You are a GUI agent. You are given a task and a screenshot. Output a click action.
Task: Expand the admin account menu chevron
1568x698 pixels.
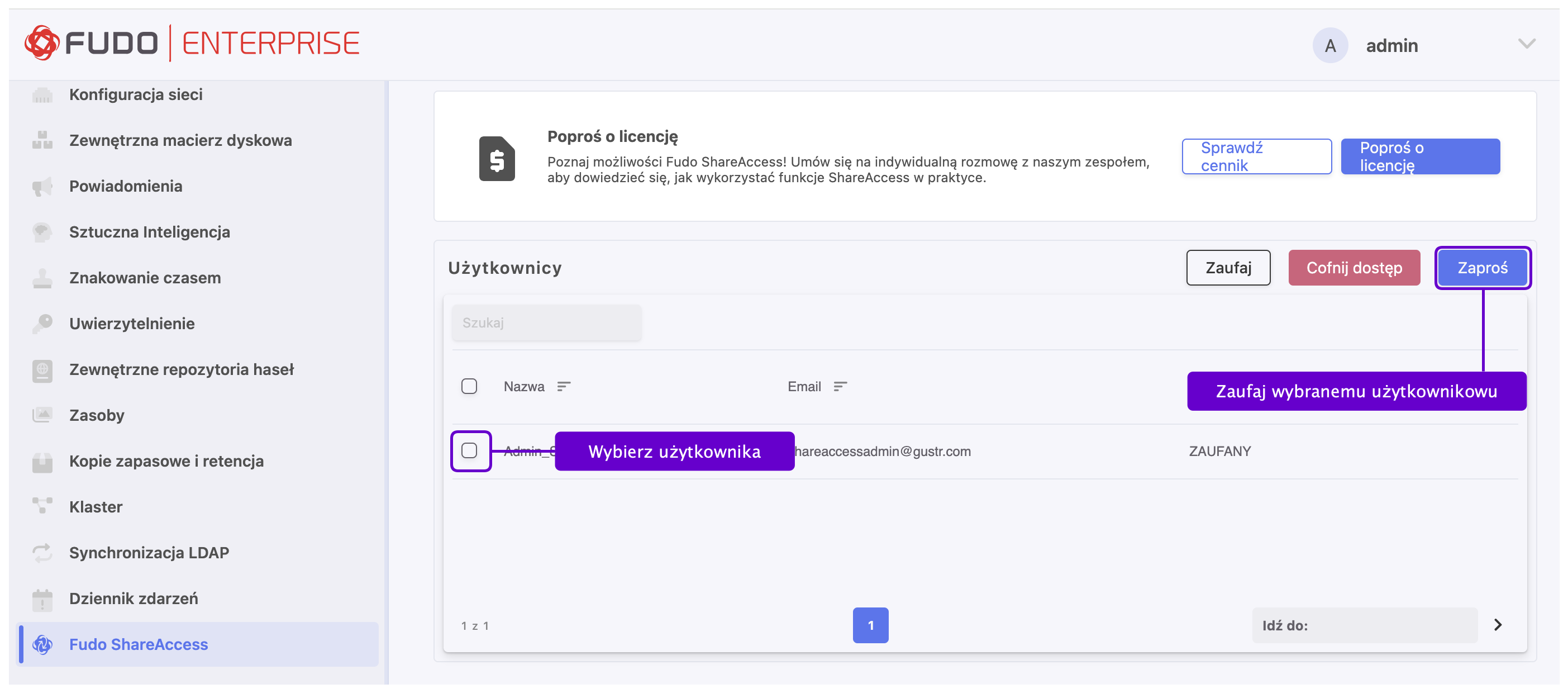pyautogui.click(x=1526, y=44)
